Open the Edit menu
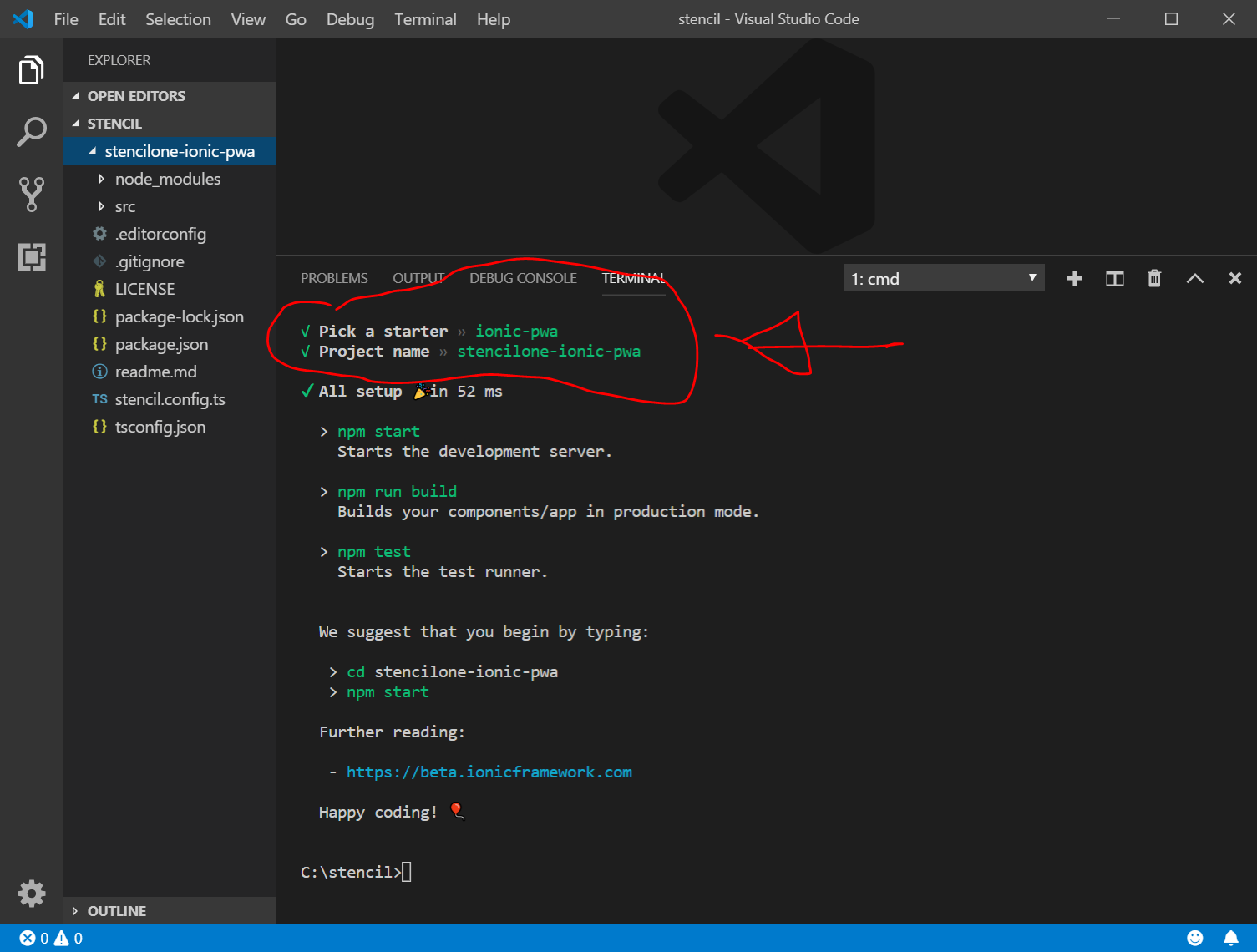This screenshot has width=1257, height=952. [112, 19]
